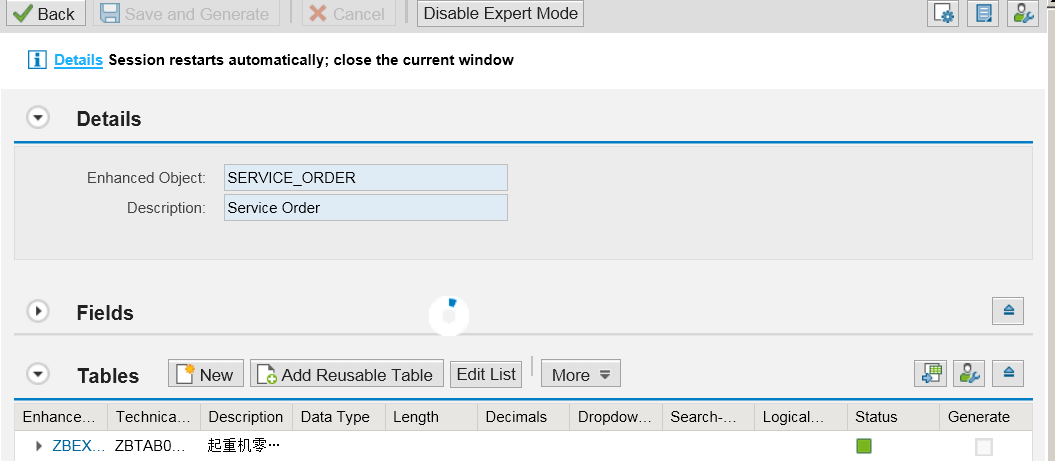Click the export table icon in Tables header
The image size is (1055, 461).
930,374
